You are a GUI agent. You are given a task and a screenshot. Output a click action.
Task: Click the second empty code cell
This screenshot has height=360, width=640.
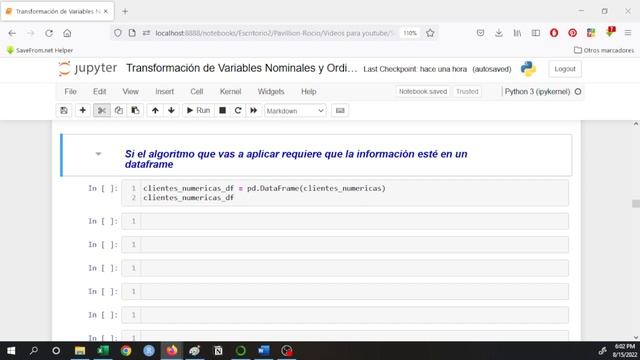345,244
